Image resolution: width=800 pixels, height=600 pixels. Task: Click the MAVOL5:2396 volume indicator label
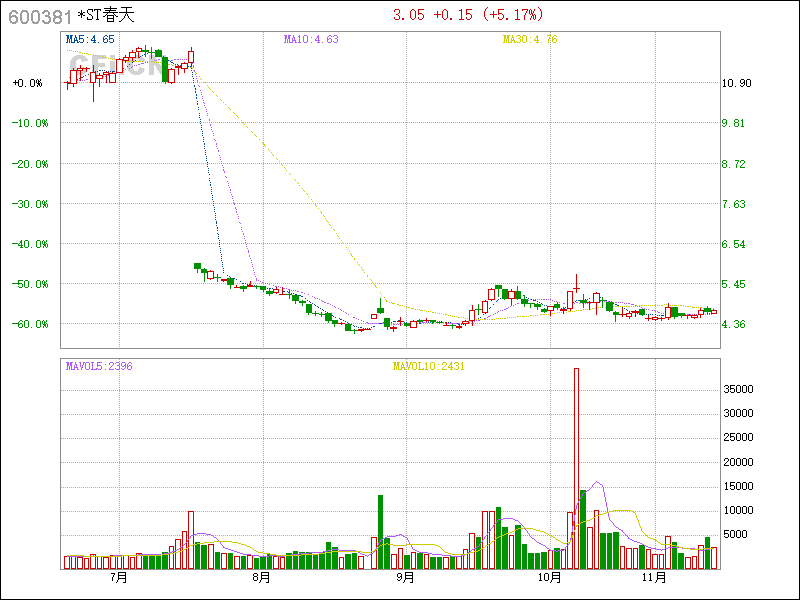point(99,366)
